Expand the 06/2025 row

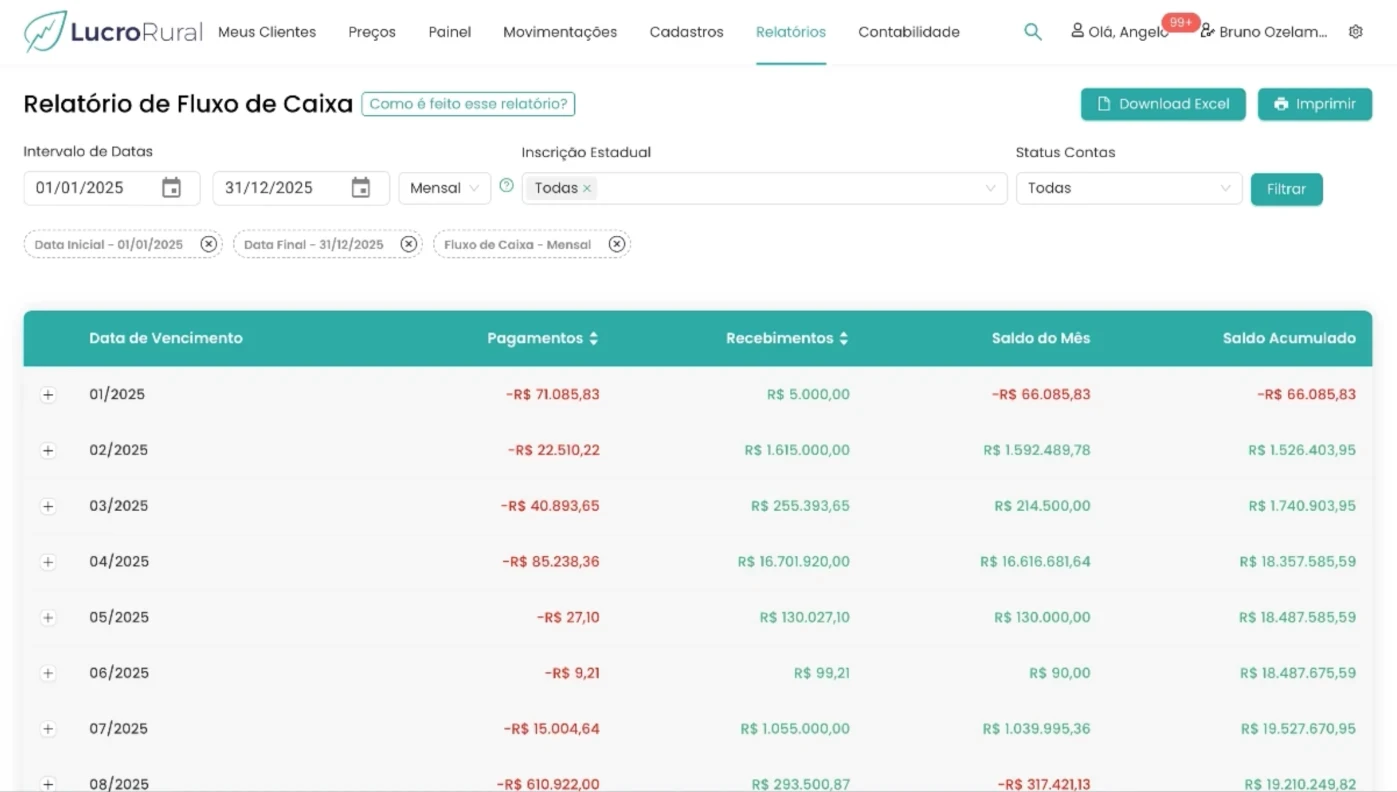coord(48,673)
